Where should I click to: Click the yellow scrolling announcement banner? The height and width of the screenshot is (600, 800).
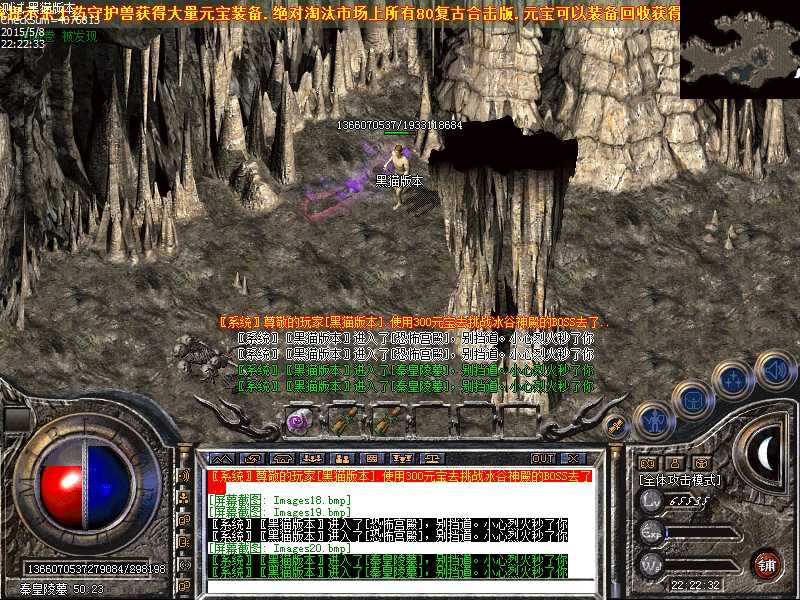tap(340, 13)
